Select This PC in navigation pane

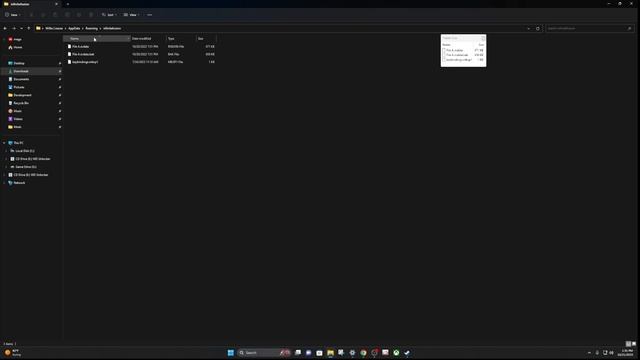(18, 143)
